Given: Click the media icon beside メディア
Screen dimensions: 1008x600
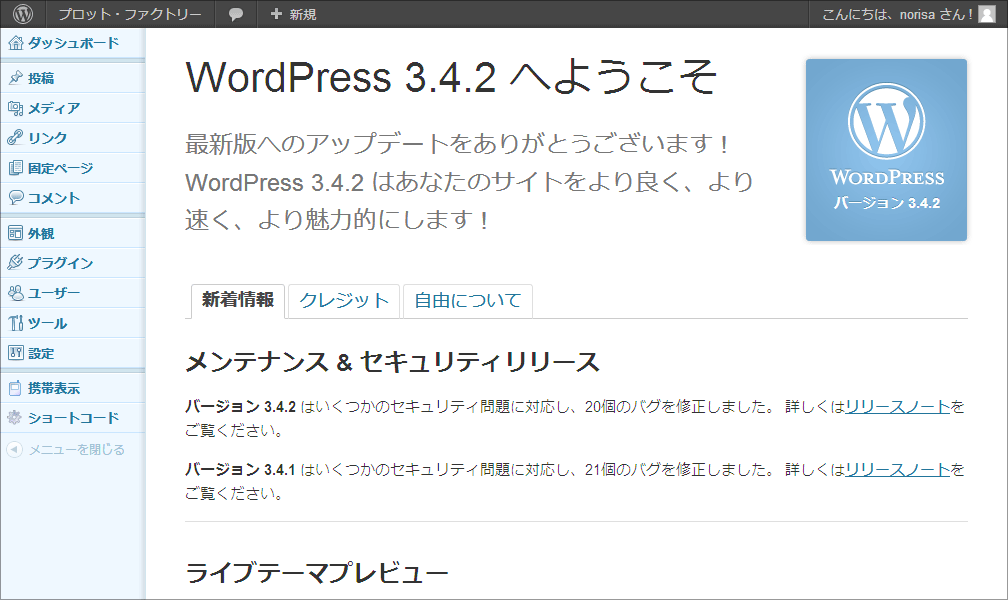Looking at the screenshot, I should pos(15,108).
